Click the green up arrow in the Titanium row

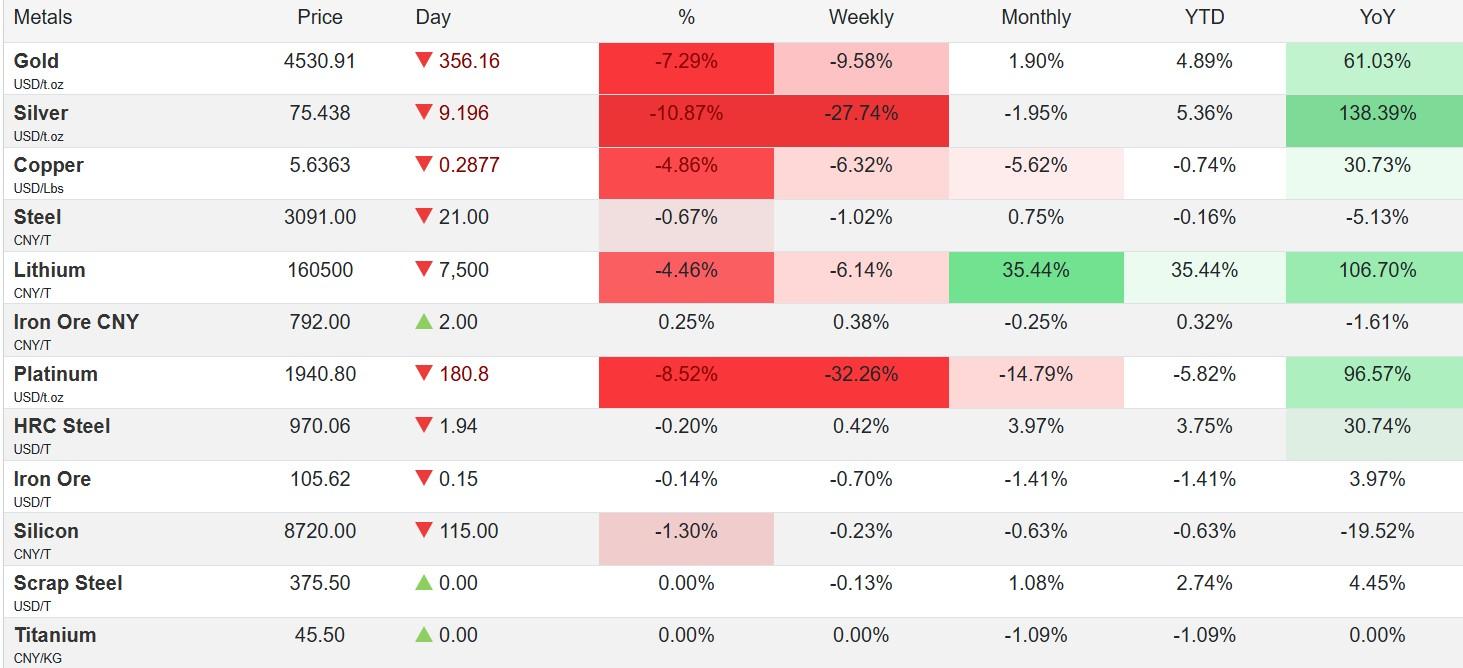[423, 635]
